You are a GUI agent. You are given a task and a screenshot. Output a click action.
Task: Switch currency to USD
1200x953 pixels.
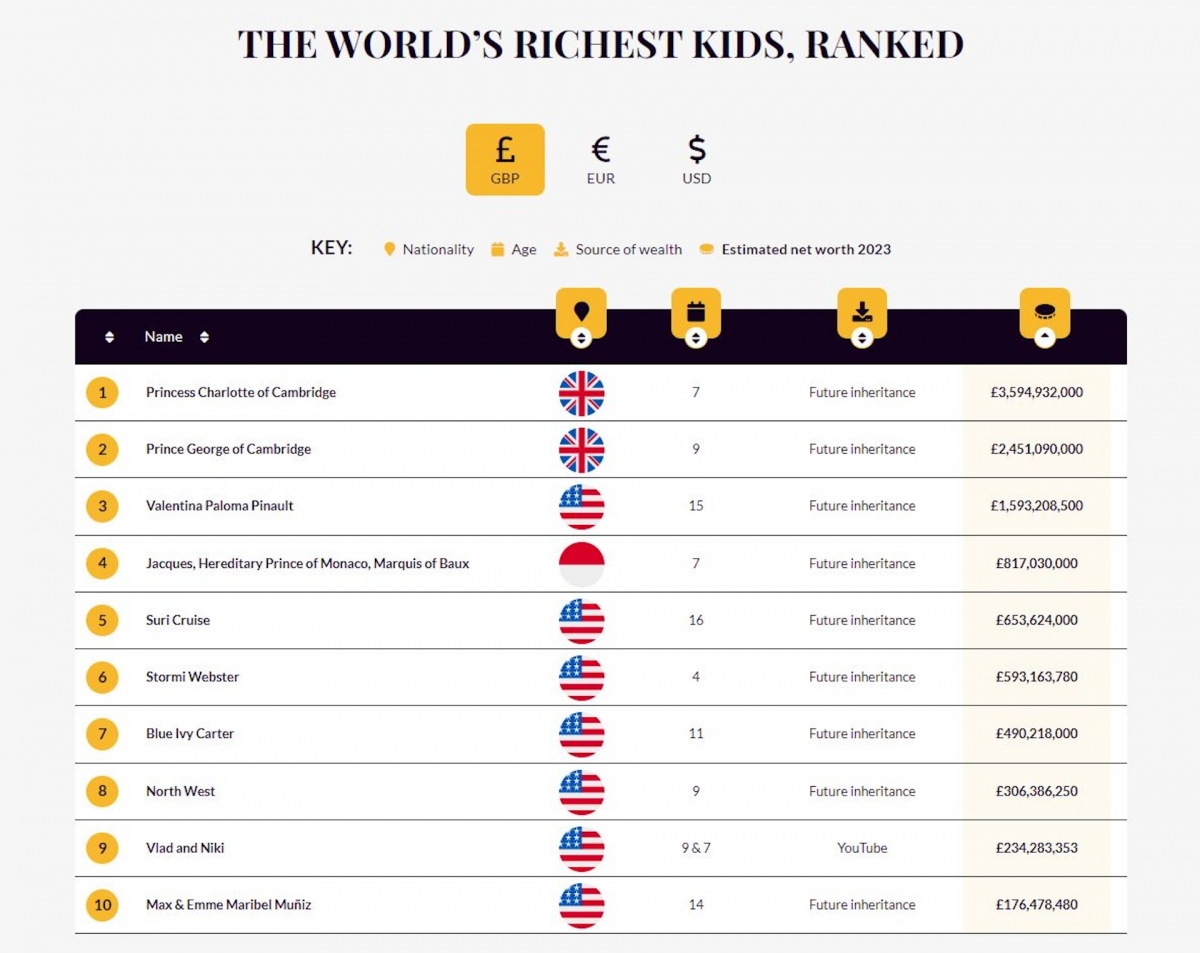(697, 160)
